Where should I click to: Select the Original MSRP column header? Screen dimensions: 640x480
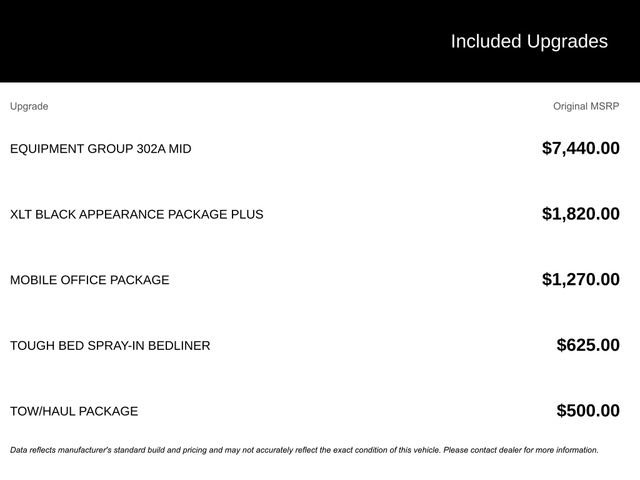point(586,106)
